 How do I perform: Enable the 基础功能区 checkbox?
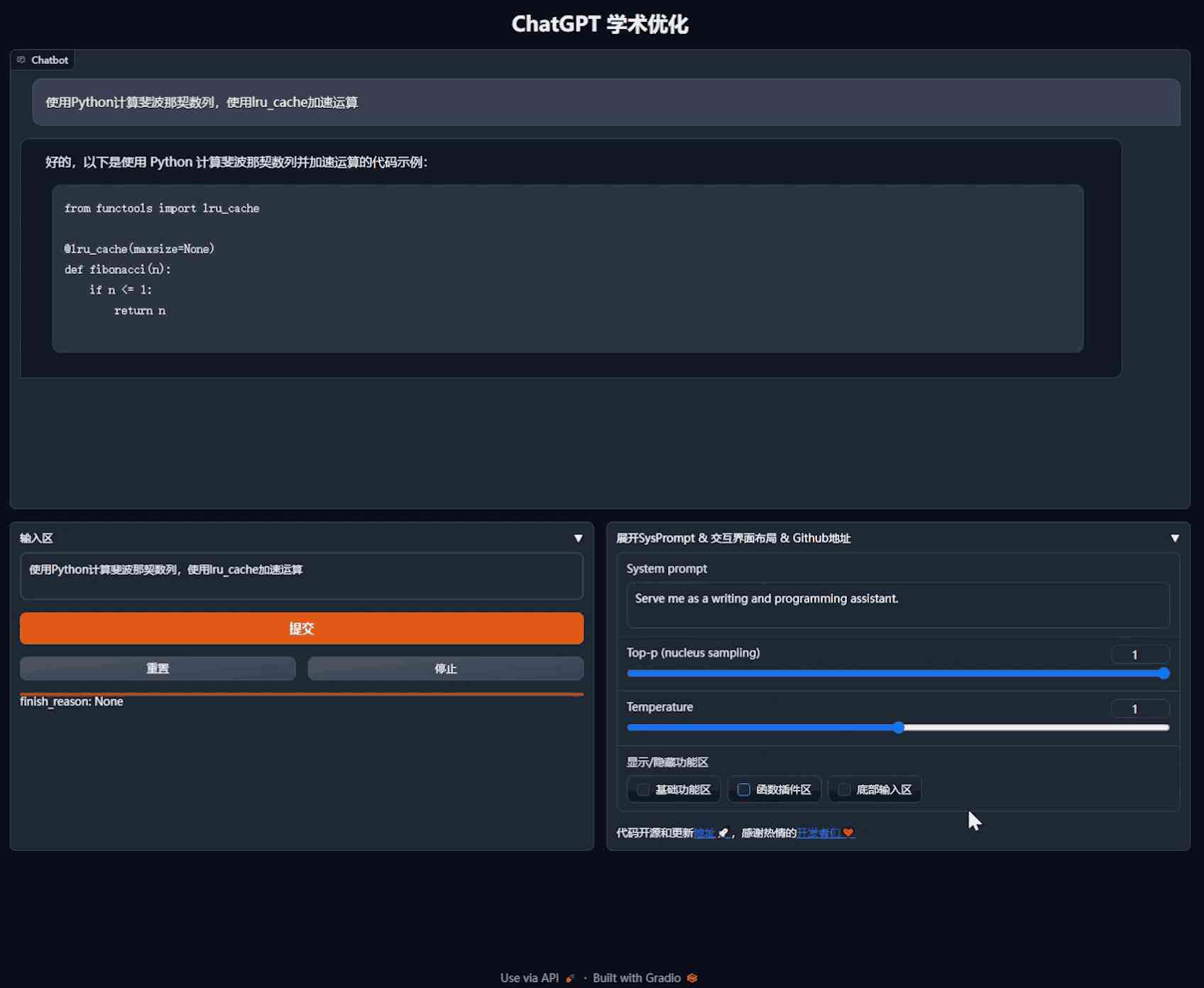point(643,789)
